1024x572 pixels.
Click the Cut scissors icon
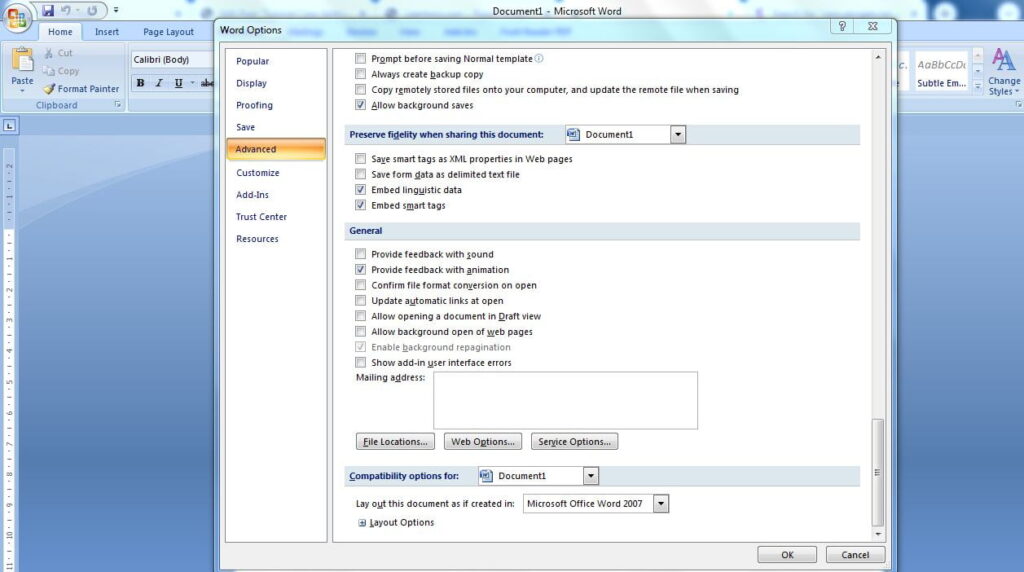click(x=49, y=53)
